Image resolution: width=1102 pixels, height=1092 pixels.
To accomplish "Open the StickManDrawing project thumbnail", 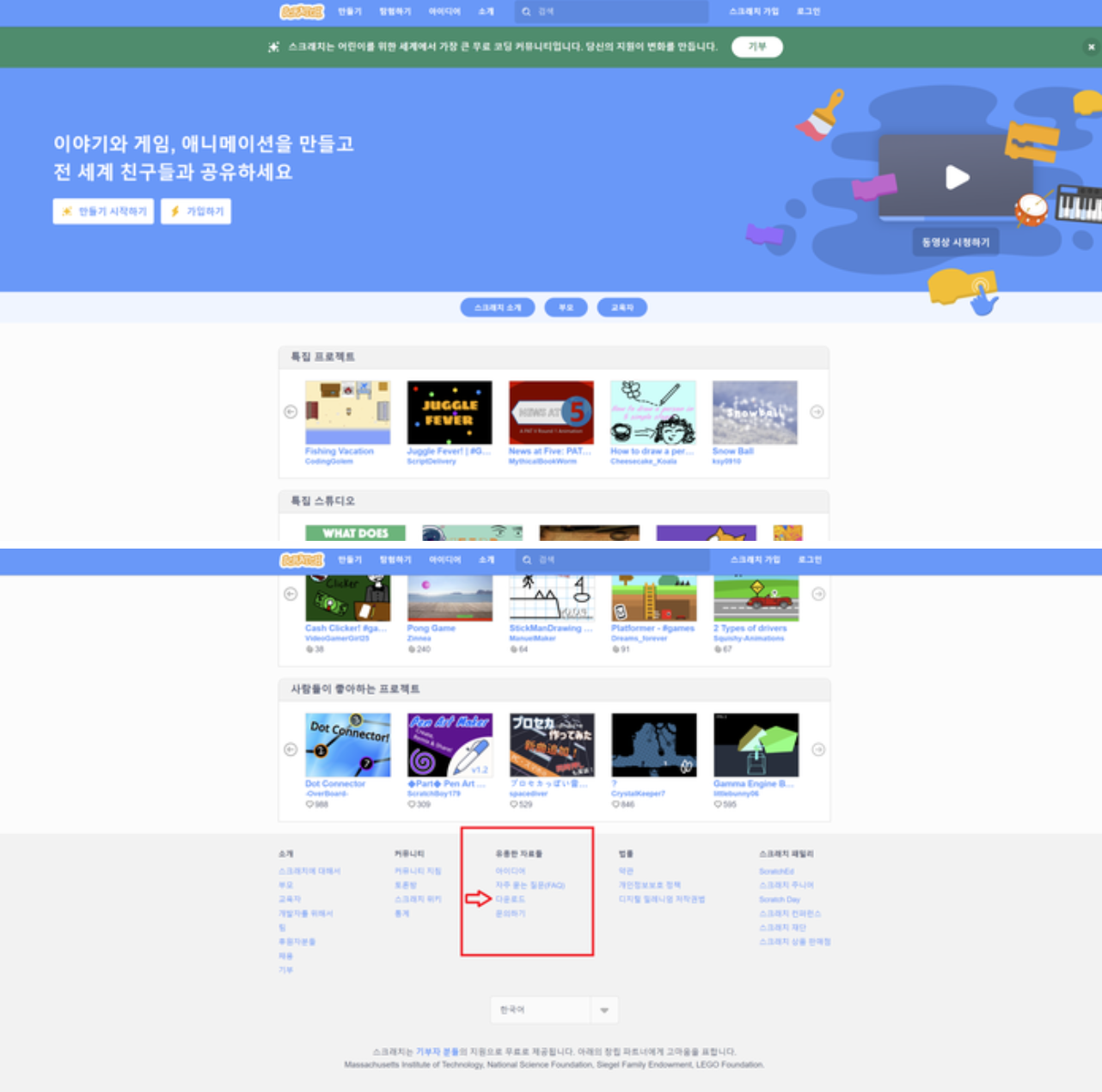I will tap(552, 598).
